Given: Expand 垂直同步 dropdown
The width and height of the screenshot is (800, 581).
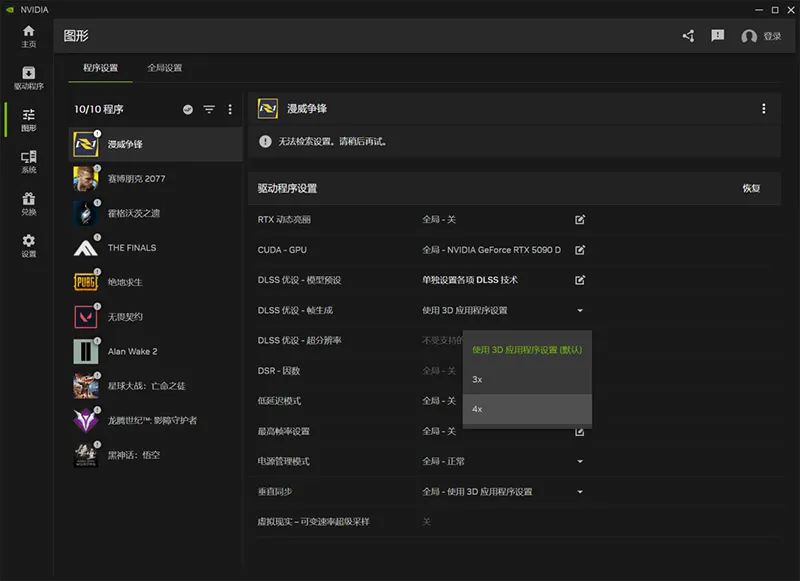Looking at the screenshot, I should (x=580, y=492).
